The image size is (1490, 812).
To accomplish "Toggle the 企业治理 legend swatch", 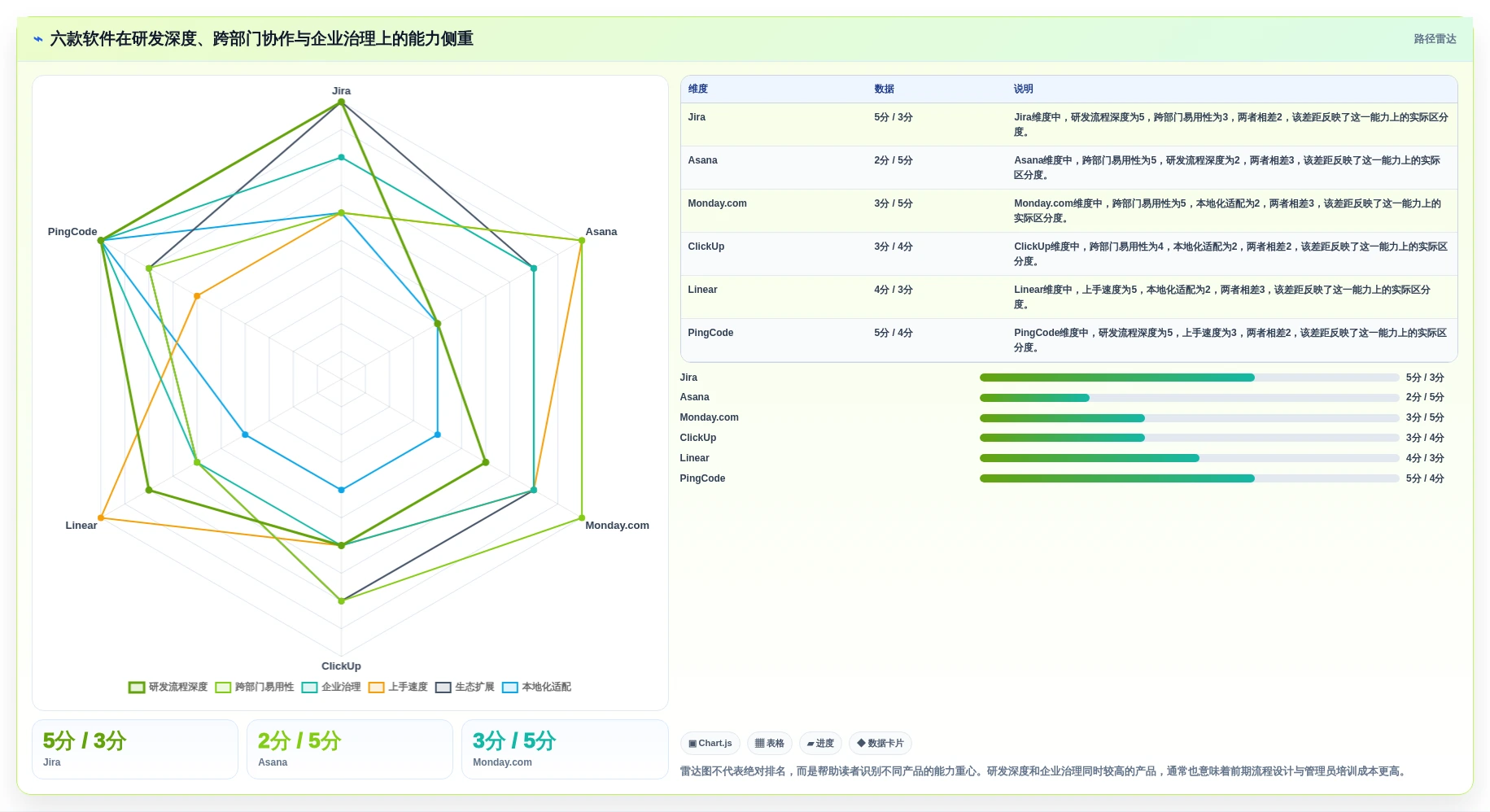I will [309, 688].
